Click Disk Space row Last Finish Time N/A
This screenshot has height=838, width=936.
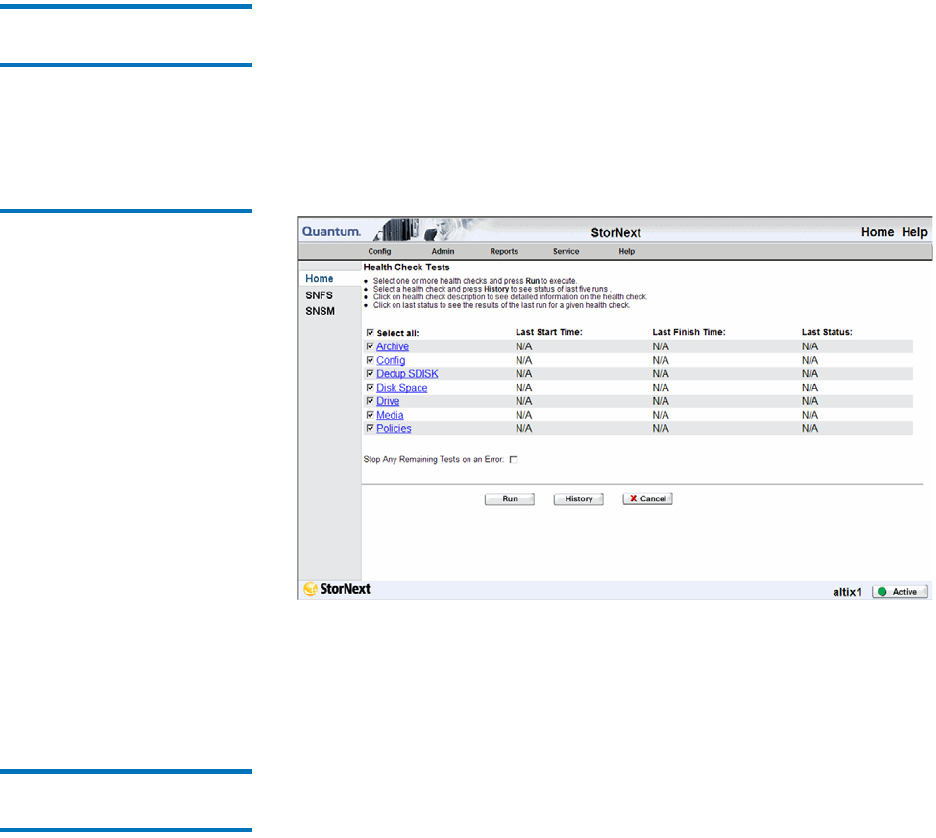click(x=661, y=388)
